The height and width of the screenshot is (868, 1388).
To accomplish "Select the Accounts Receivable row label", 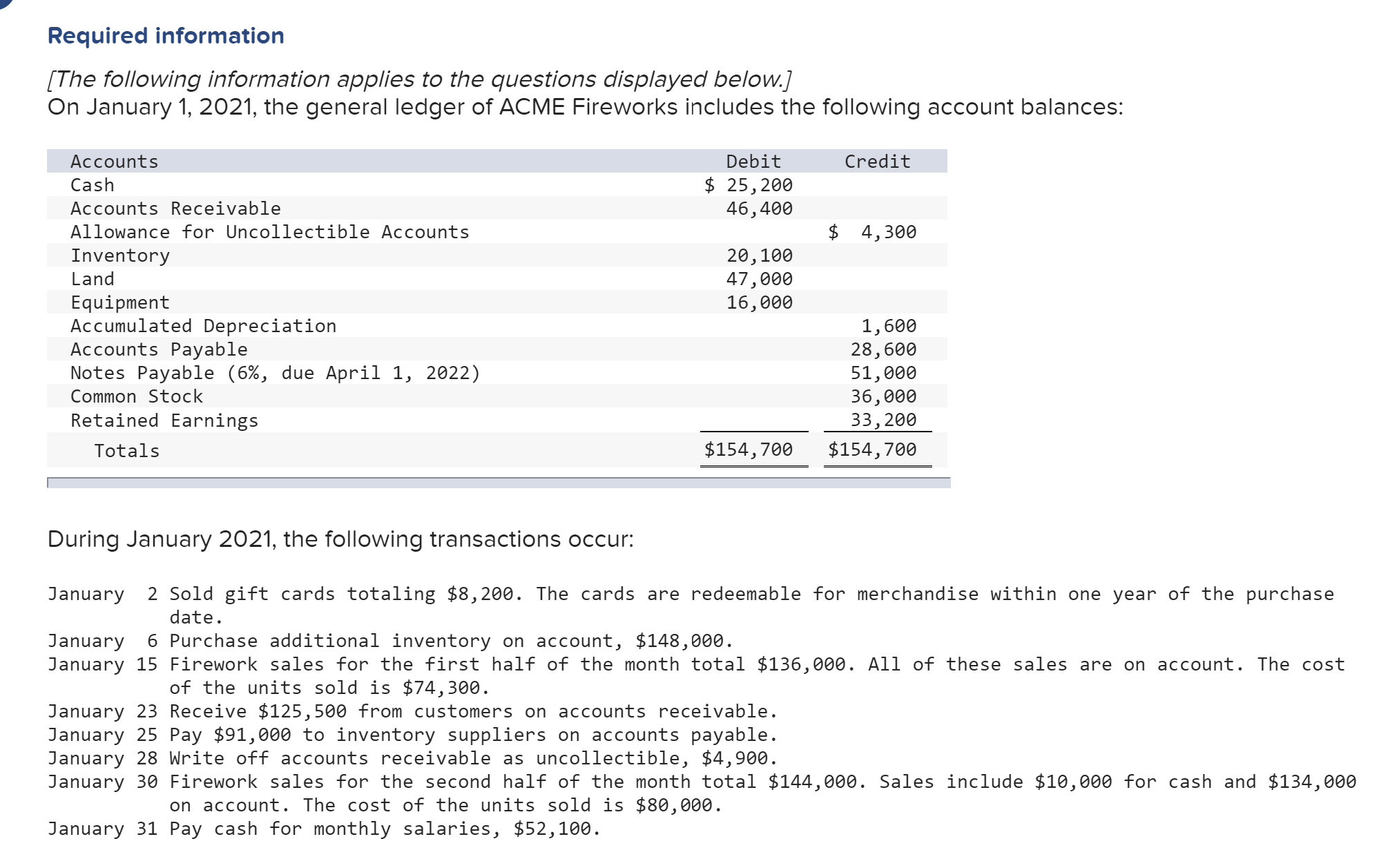I will pos(175,209).
